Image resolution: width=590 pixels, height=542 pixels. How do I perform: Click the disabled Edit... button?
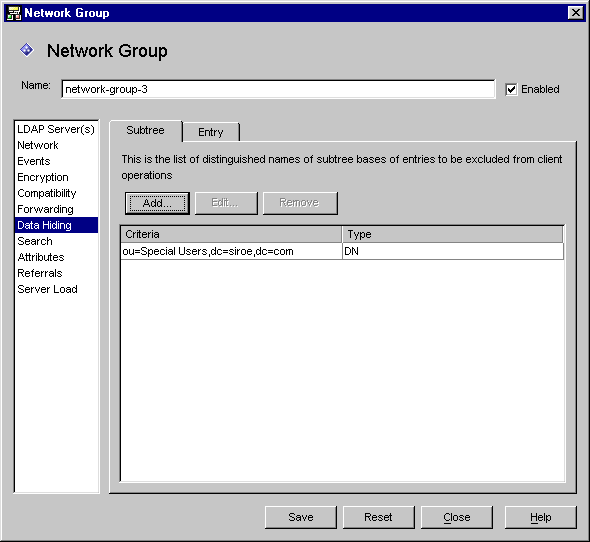226,203
